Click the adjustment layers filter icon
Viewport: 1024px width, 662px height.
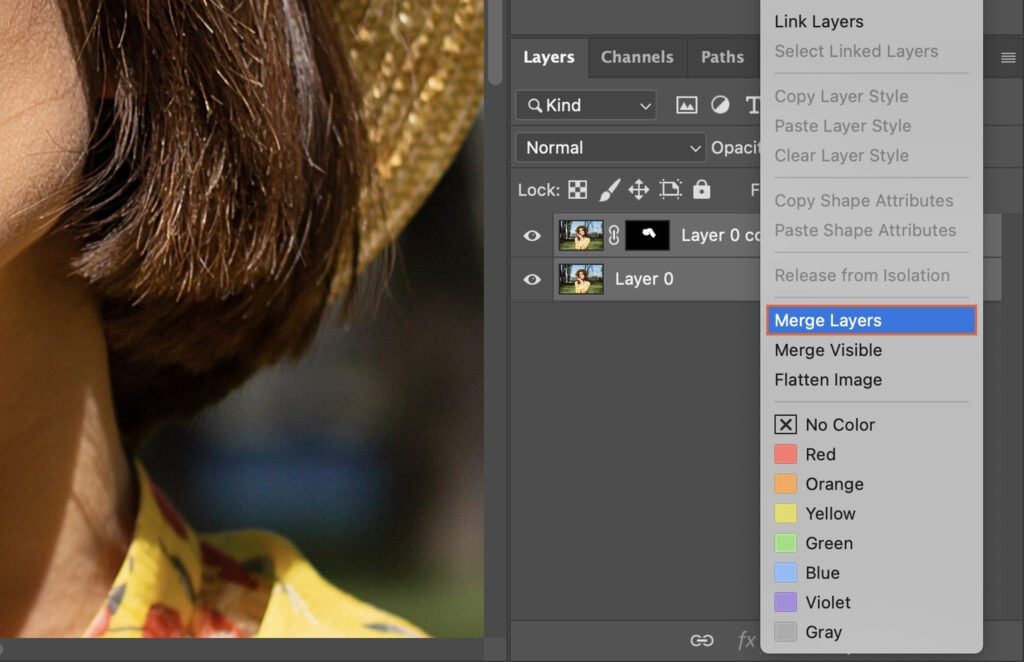720,104
